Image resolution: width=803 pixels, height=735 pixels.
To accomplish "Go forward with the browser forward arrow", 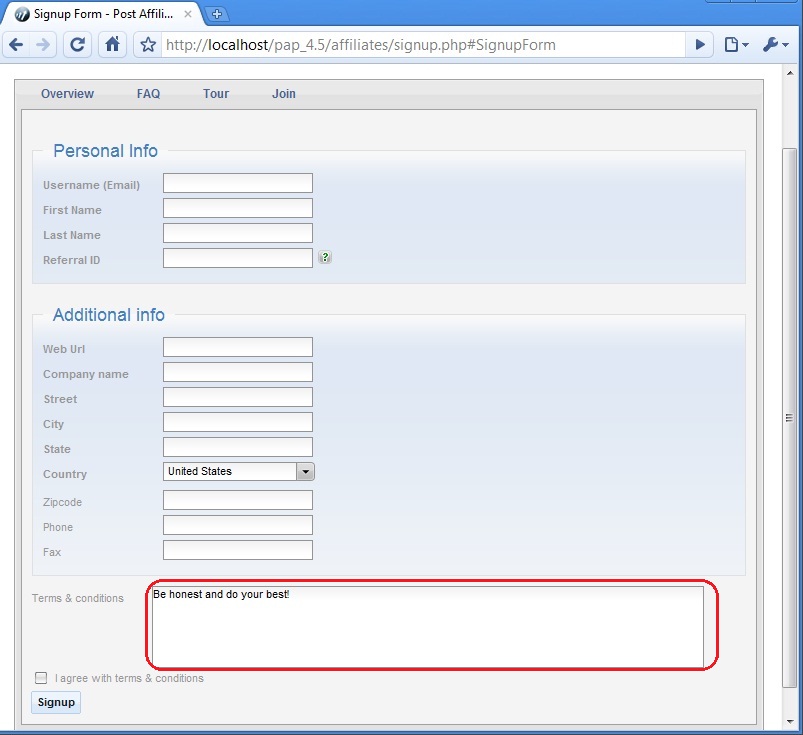I will (x=43, y=45).
